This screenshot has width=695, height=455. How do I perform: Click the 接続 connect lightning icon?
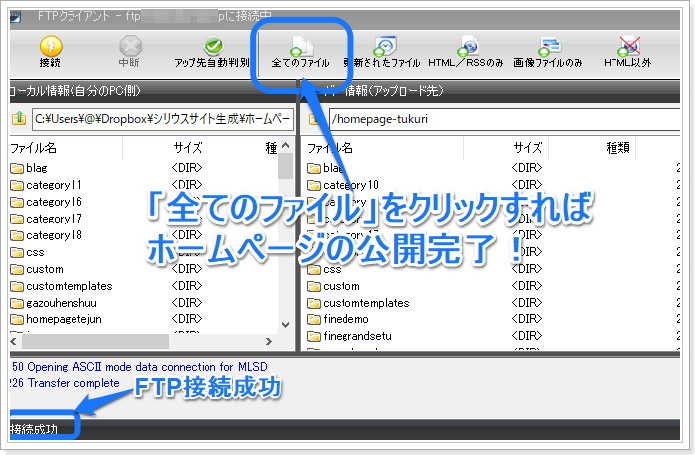(51, 46)
